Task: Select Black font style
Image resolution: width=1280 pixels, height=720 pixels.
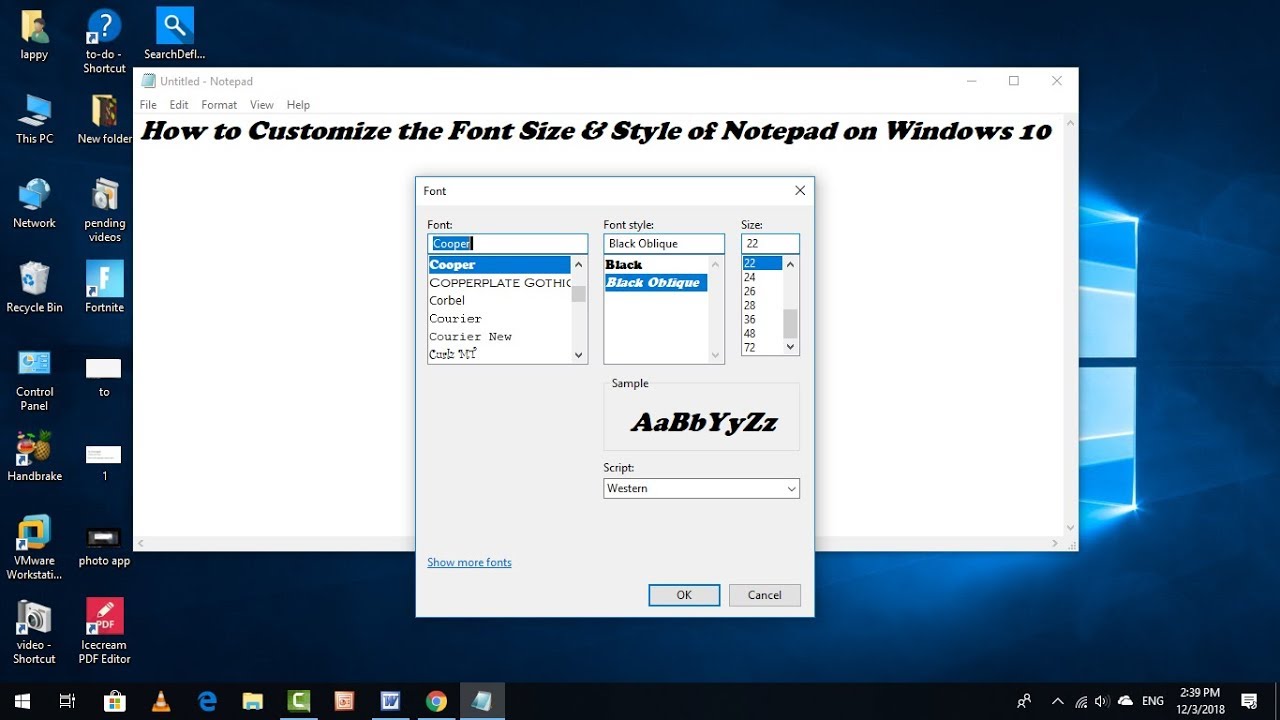Action: coord(656,265)
